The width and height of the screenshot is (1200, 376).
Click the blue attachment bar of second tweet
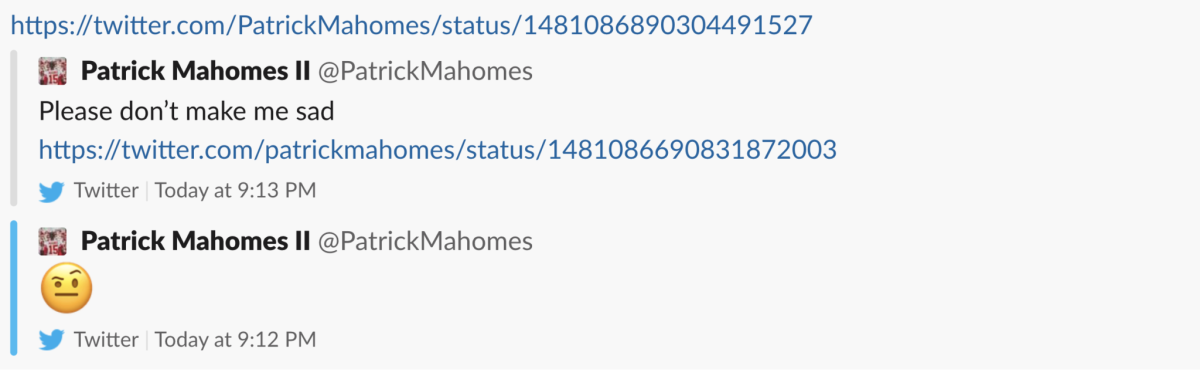(13, 289)
